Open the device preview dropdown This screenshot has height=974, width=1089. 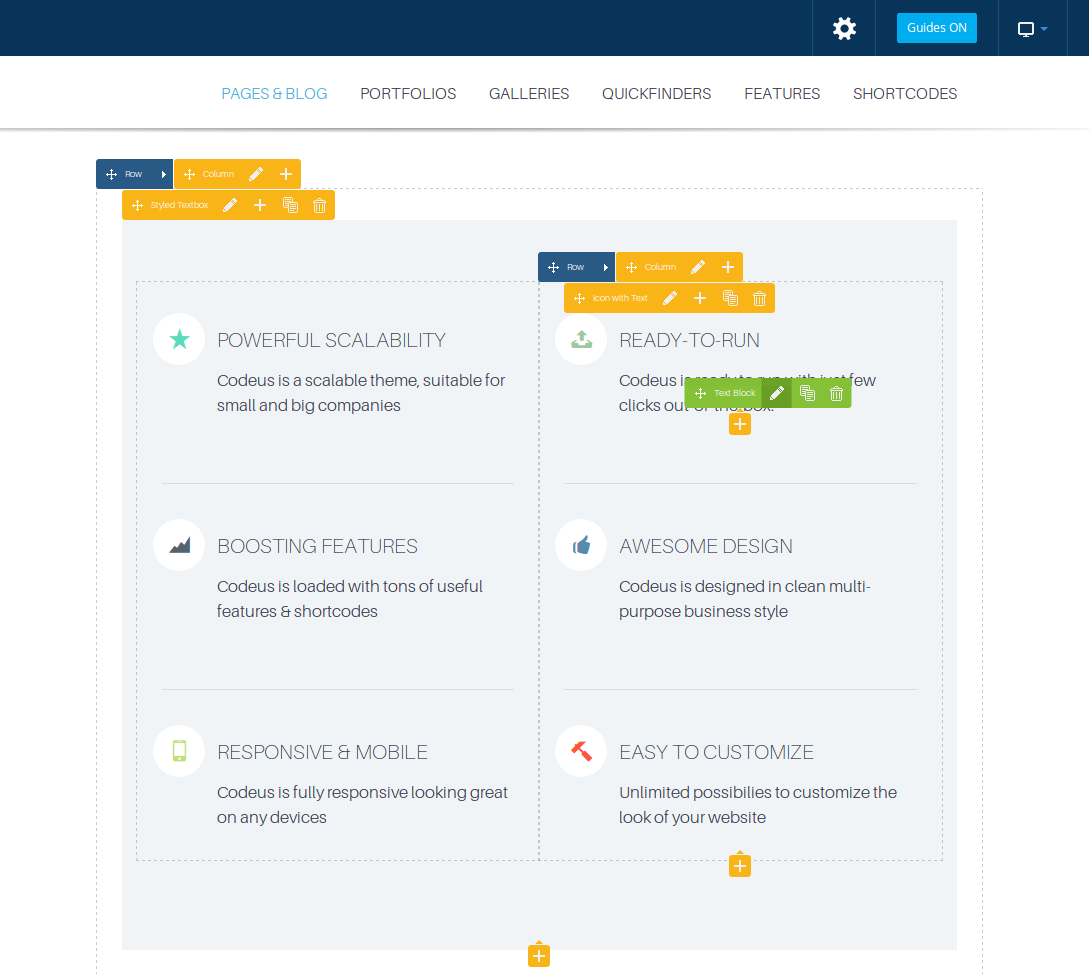[x=1032, y=28]
